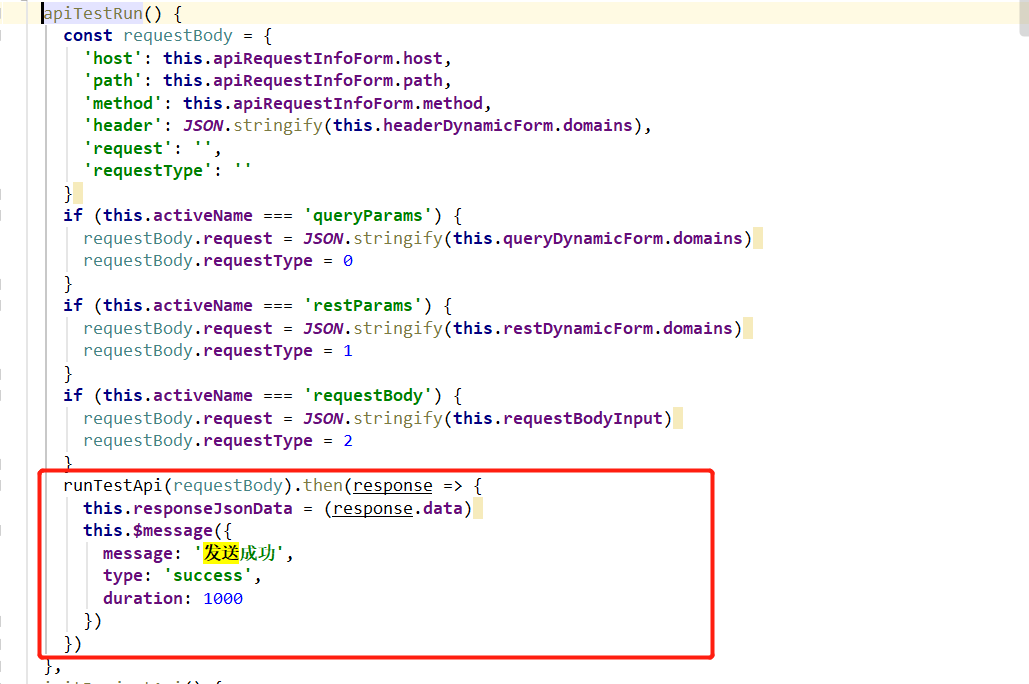Click the type key in the $message options
This screenshot has height=684, width=1029.
pyautogui.click(x=123, y=576)
